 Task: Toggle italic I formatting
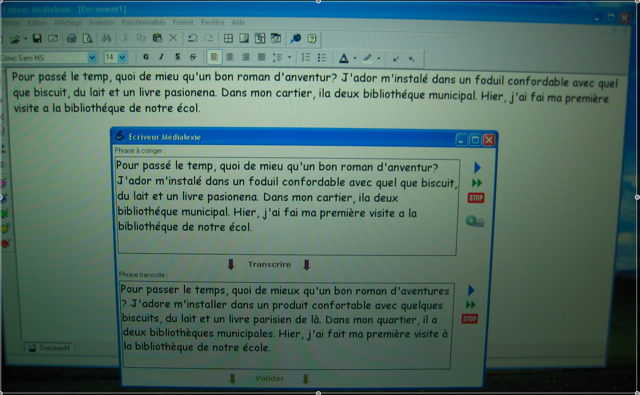tap(162, 57)
